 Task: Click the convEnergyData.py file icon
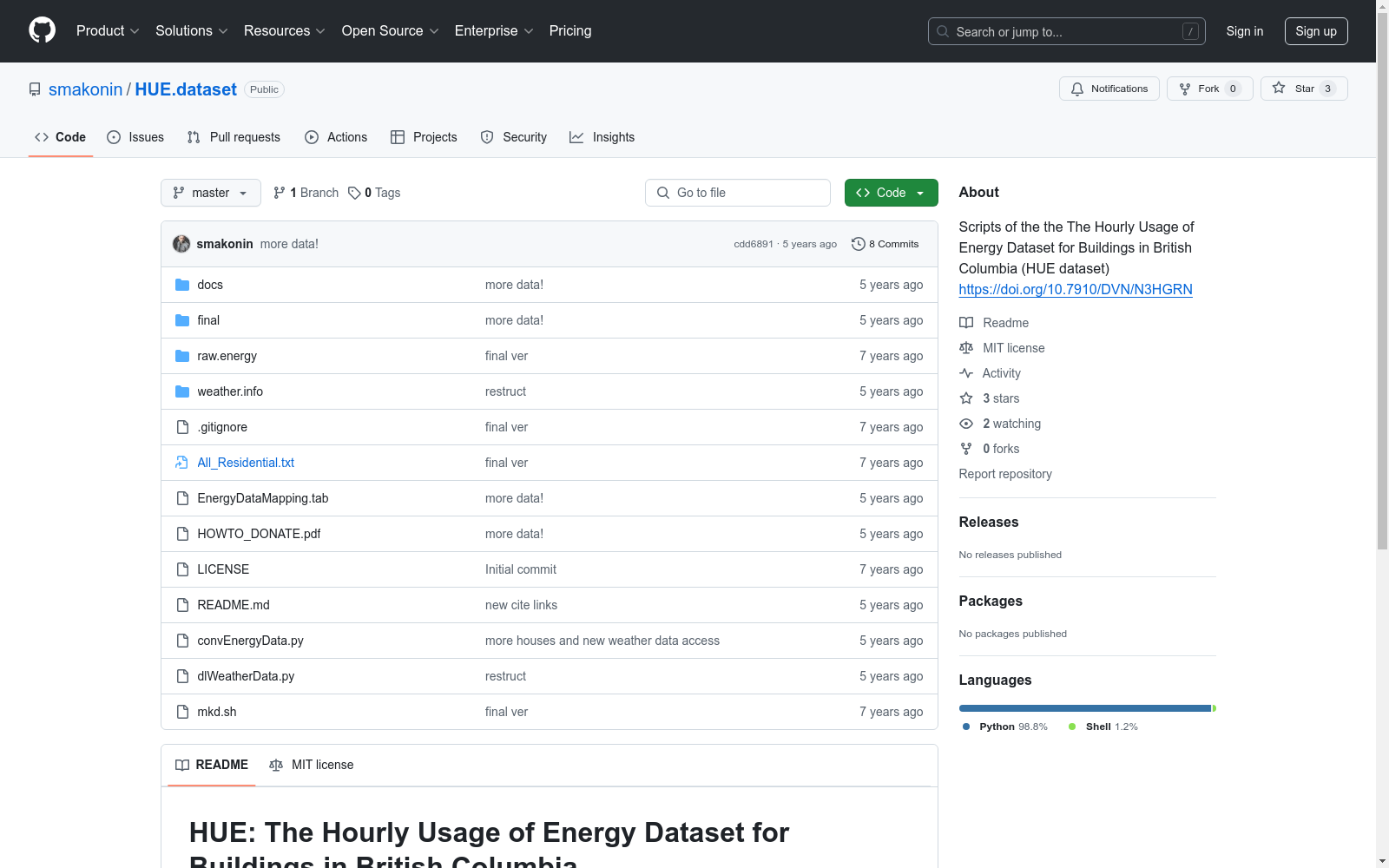point(182,641)
